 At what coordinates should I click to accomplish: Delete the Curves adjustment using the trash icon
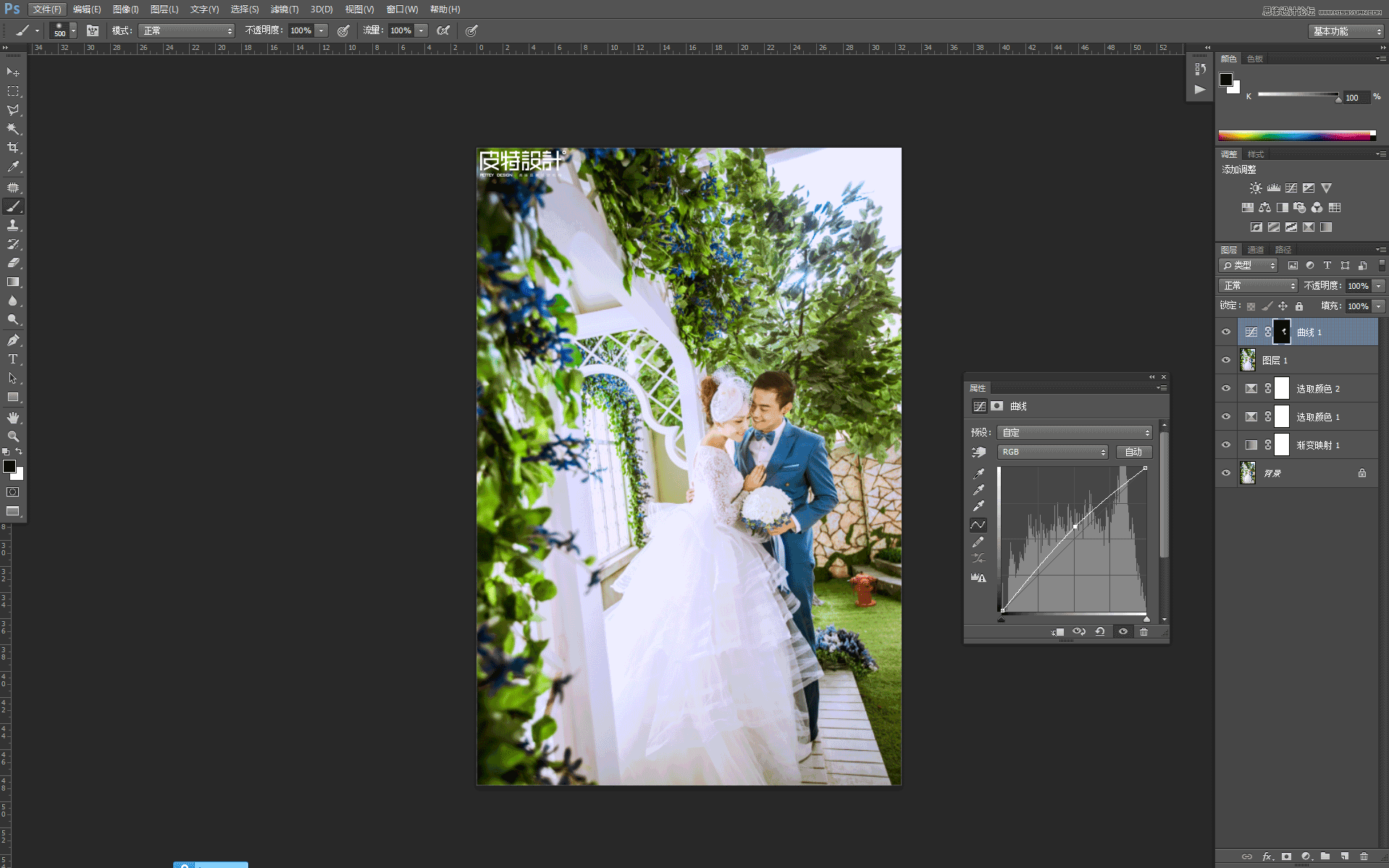pos(1144,631)
